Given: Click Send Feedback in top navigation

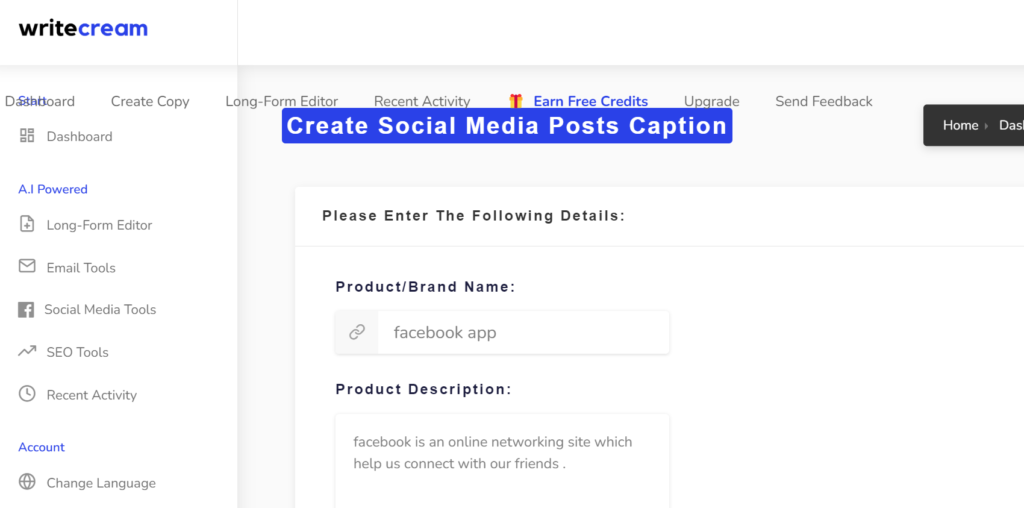Looking at the screenshot, I should (x=823, y=101).
